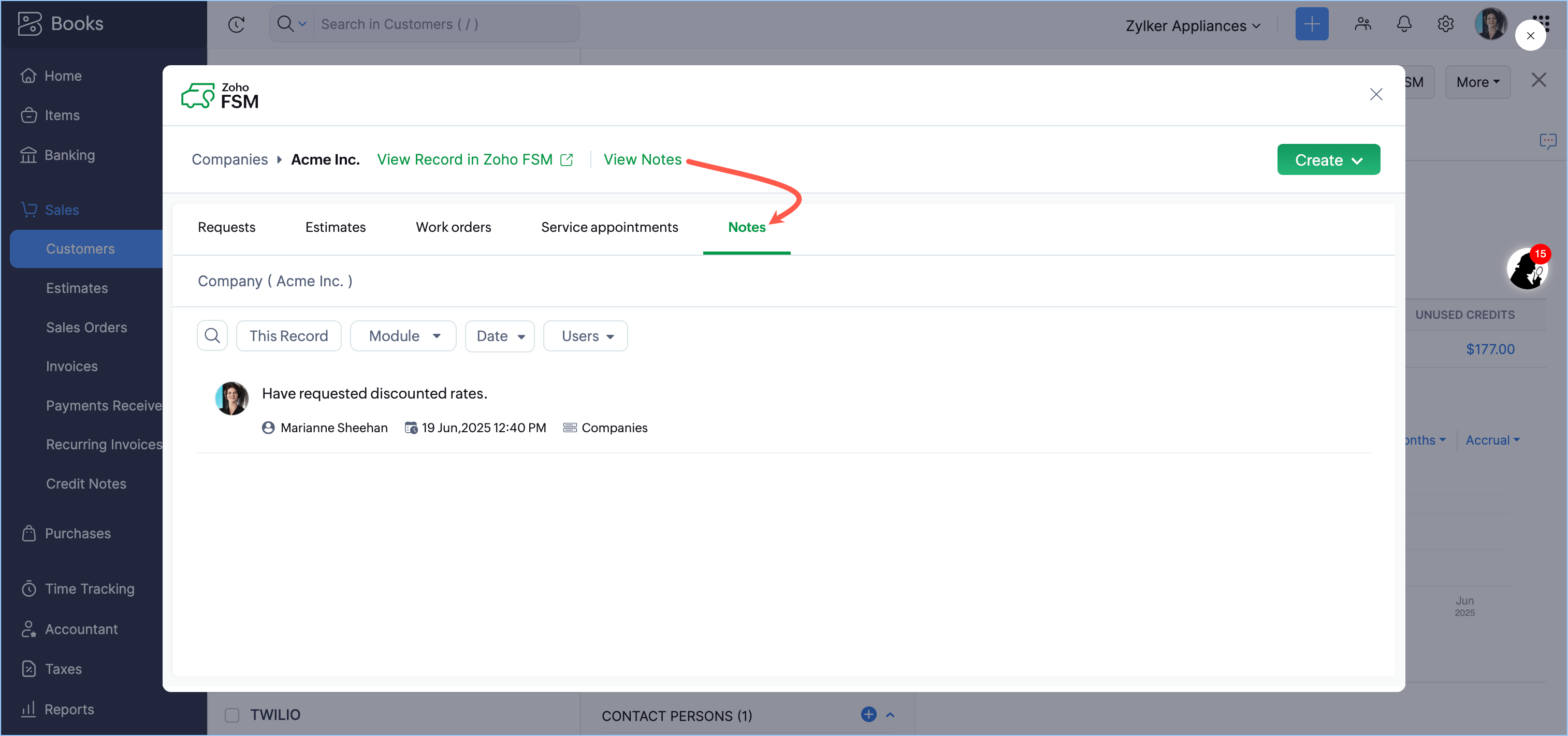Open the recent history clock icon
Screen dimensions: 1568x736
tap(236, 24)
